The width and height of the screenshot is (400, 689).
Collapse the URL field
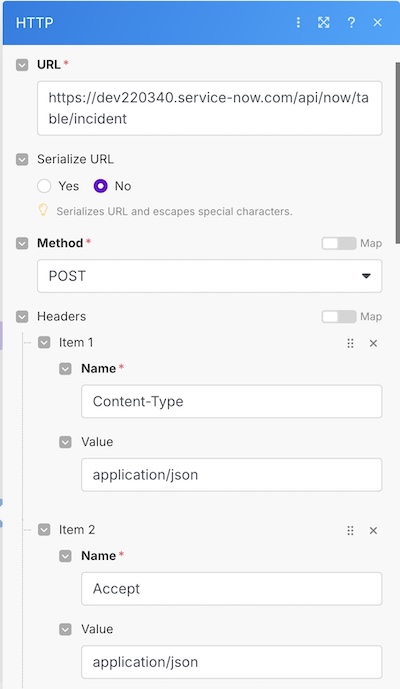(x=22, y=65)
